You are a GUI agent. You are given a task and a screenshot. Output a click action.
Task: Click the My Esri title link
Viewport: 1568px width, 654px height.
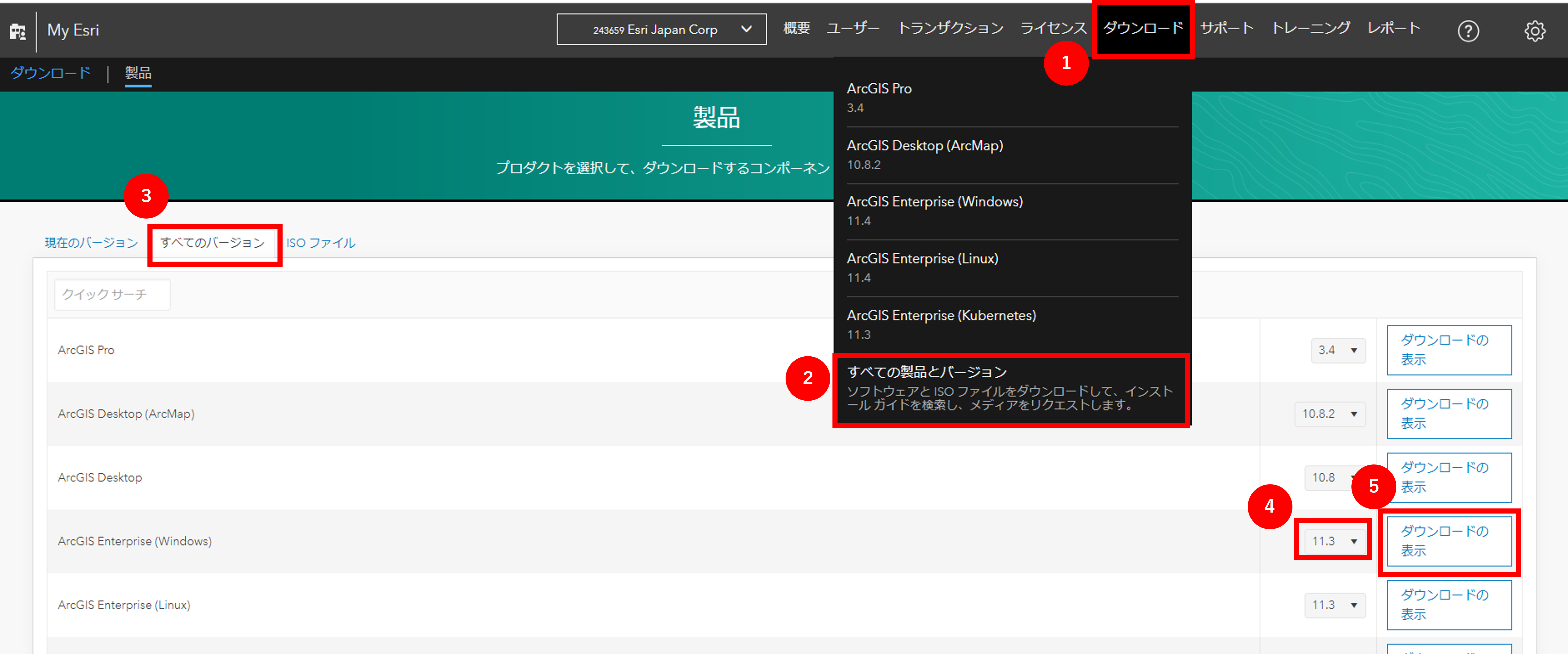click(x=73, y=30)
